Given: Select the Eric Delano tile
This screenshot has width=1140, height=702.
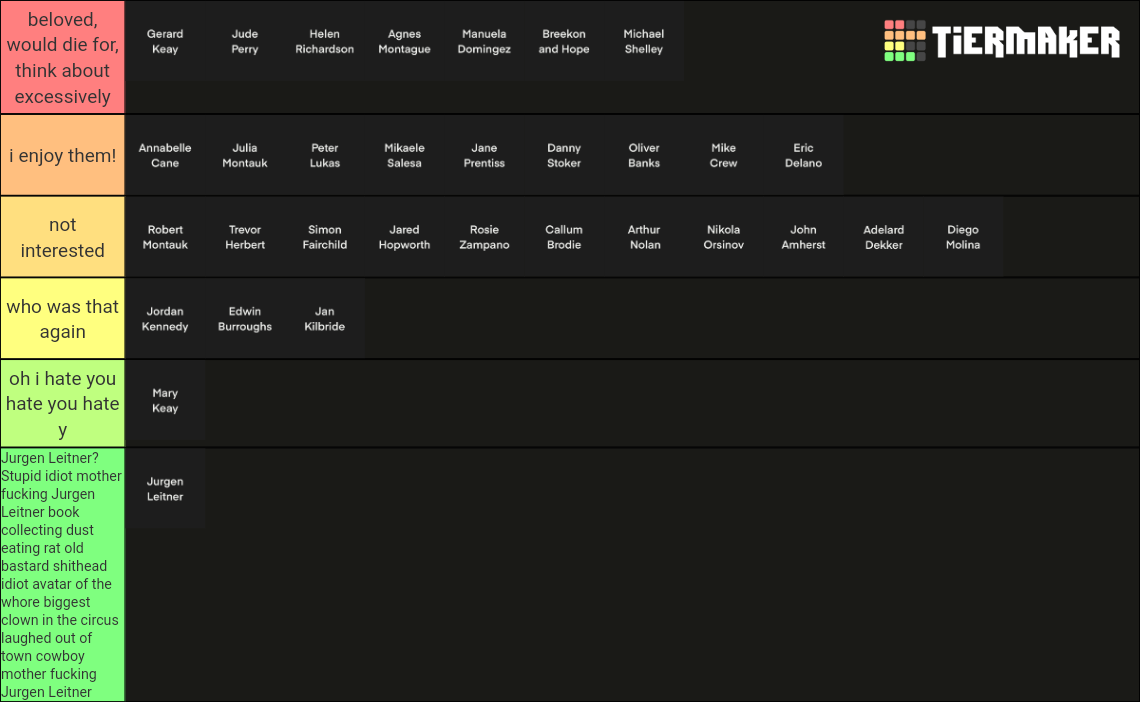Looking at the screenshot, I should coord(803,155).
